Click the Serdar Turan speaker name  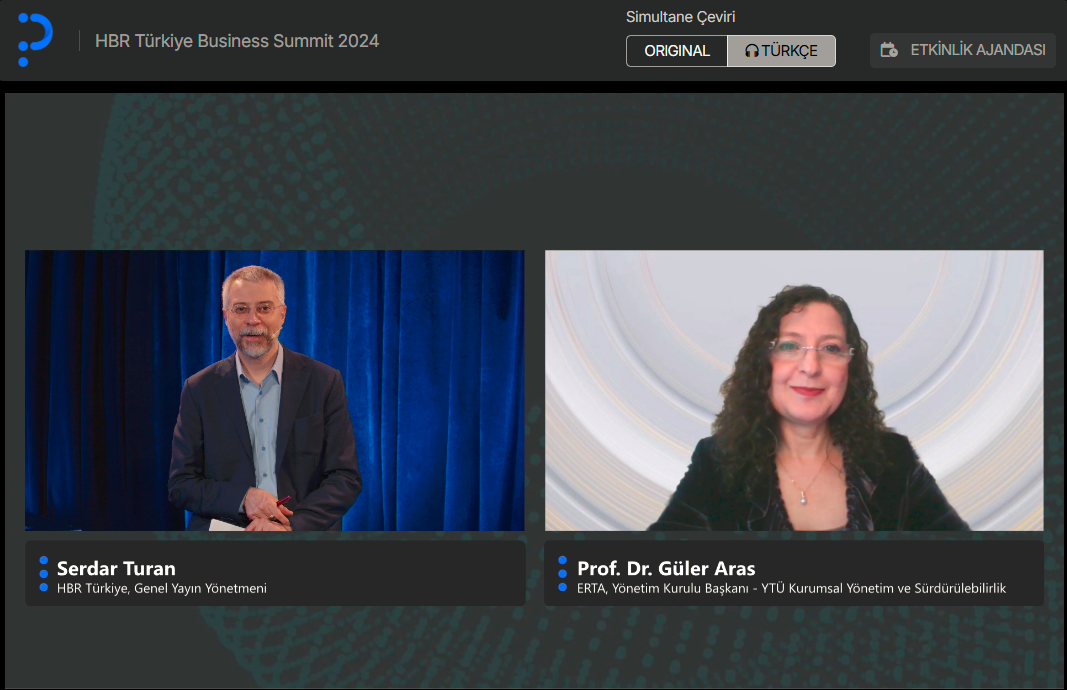[x=116, y=568]
